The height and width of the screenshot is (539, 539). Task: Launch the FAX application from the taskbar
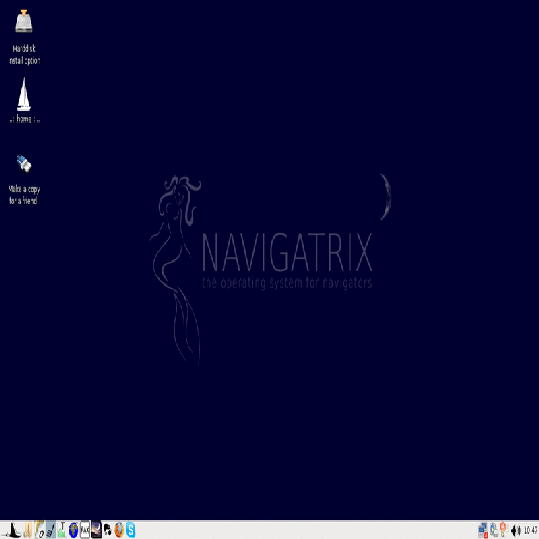[85, 530]
